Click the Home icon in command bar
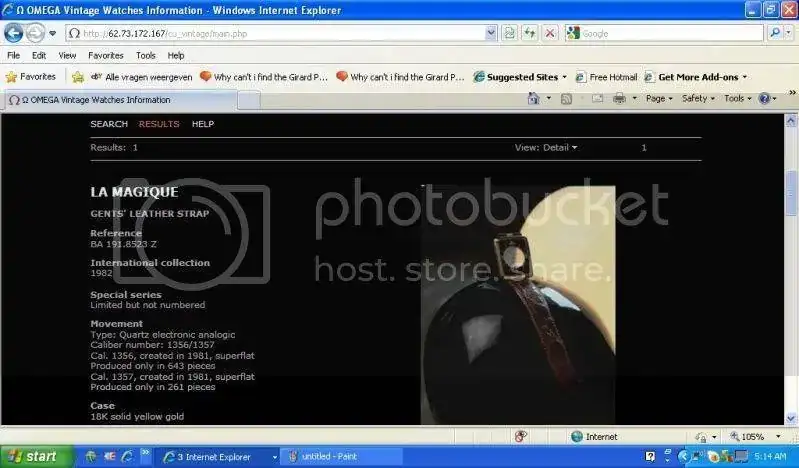This screenshot has width=799, height=468. 534,98
